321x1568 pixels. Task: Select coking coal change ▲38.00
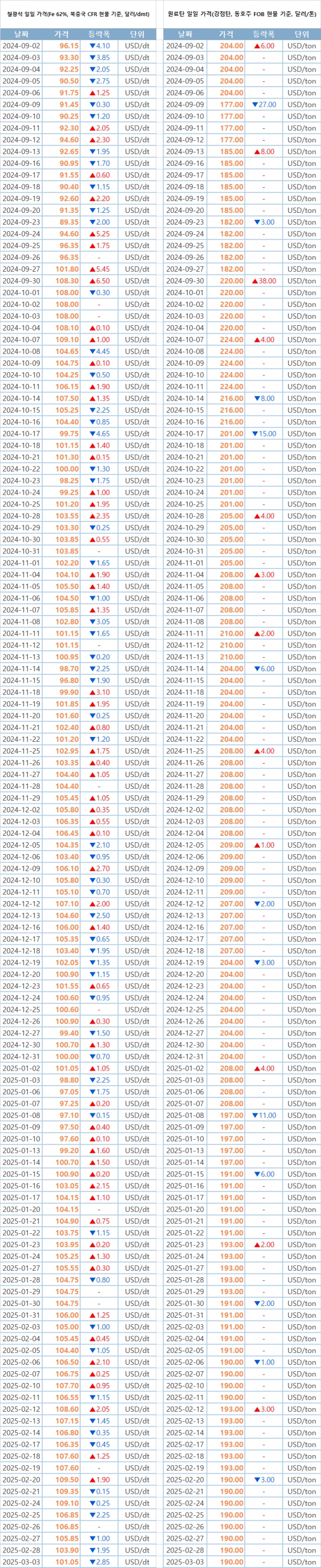[x=264, y=281]
